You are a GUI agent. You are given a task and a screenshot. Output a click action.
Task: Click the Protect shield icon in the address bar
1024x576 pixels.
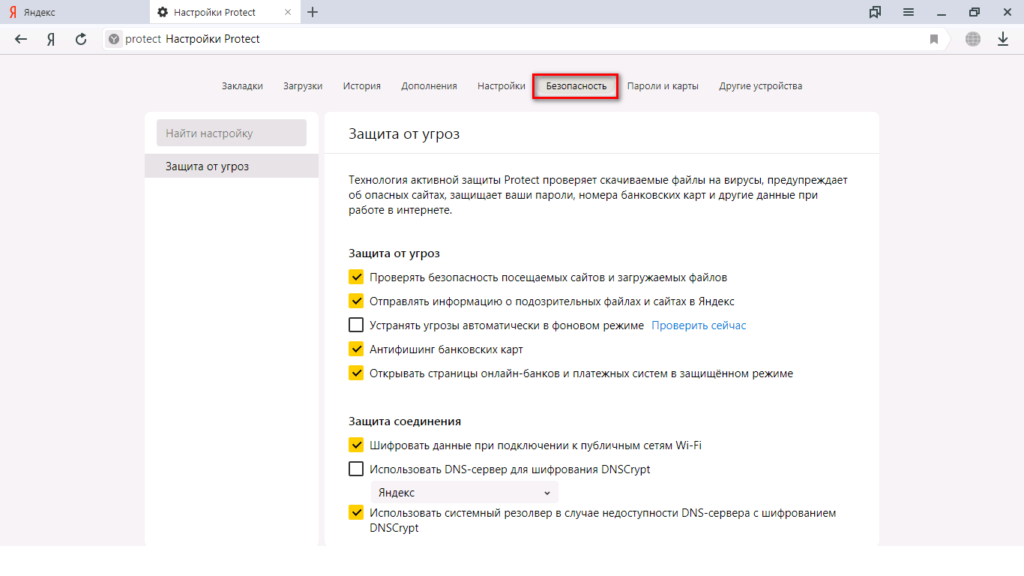[x=114, y=39]
